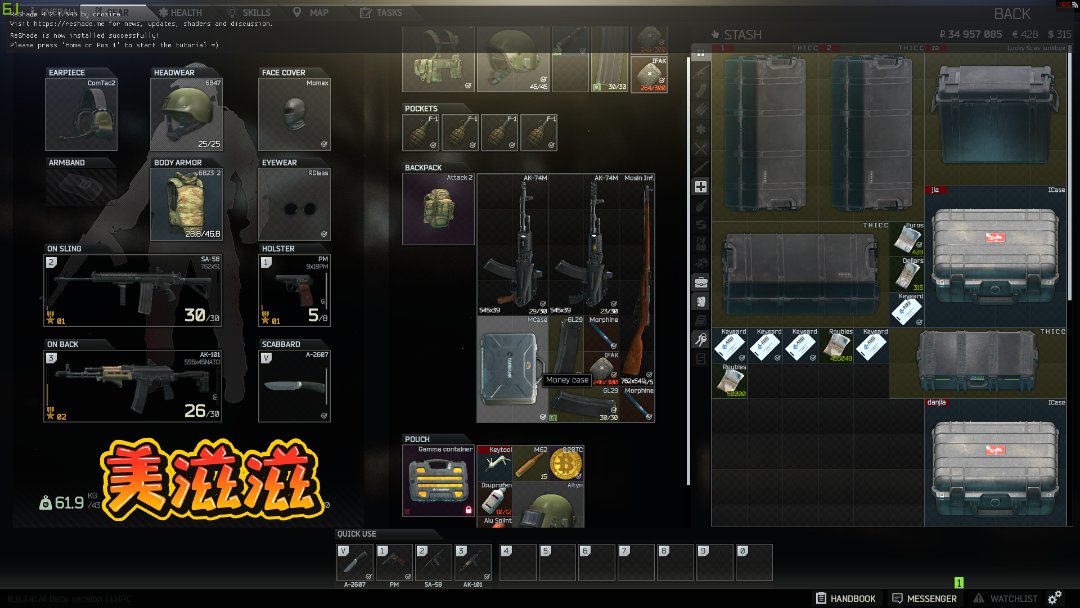The height and width of the screenshot is (608, 1080).
Task: Select the A-2607 knife in the Scabbard slot
Action: click(x=294, y=386)
